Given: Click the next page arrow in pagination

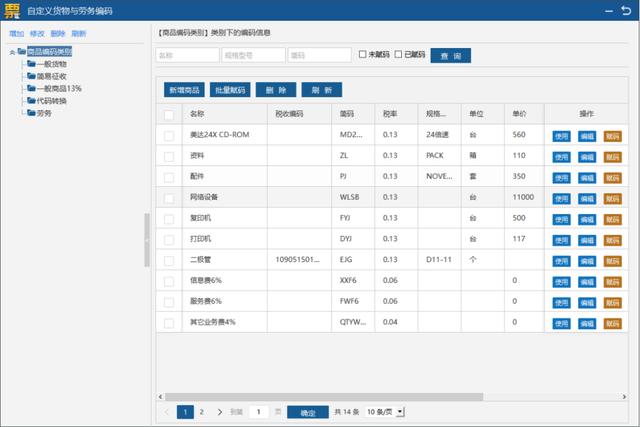Looking at the screenshot, I should 219,411.
